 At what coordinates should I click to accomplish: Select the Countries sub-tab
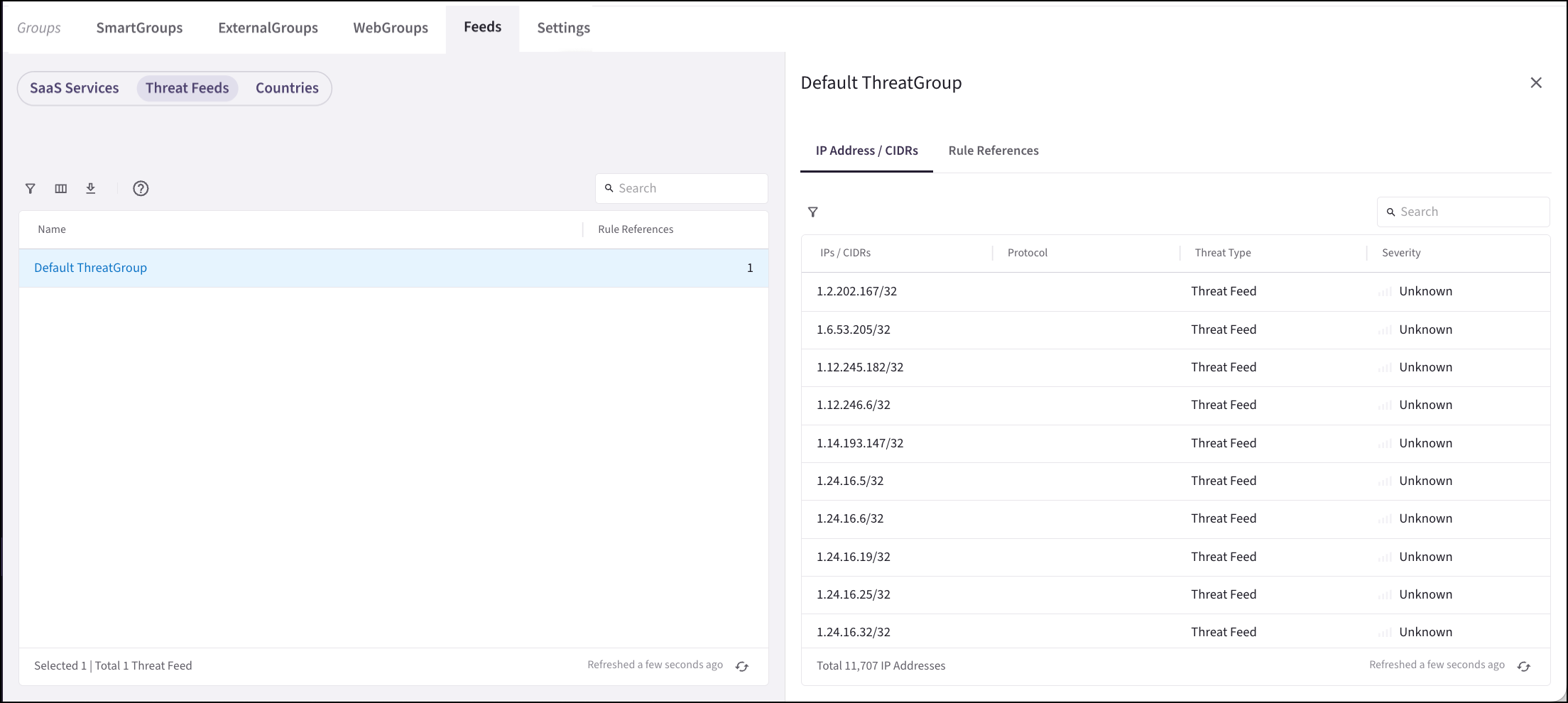pyautogui.click(x=286, y=87)
